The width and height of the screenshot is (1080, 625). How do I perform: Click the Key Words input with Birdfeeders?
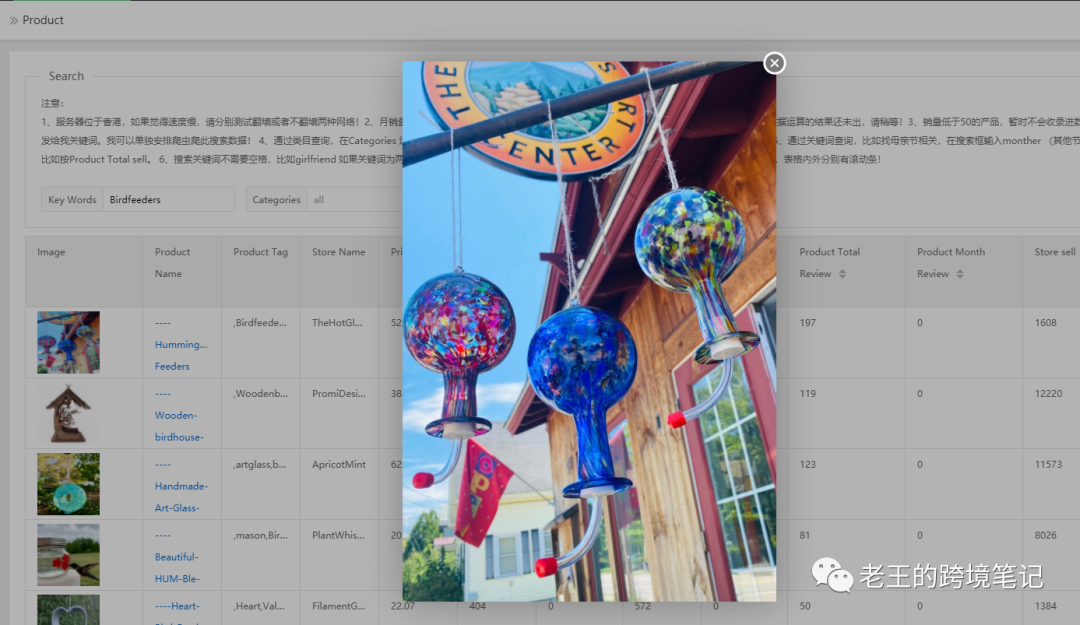click(169, 200)
